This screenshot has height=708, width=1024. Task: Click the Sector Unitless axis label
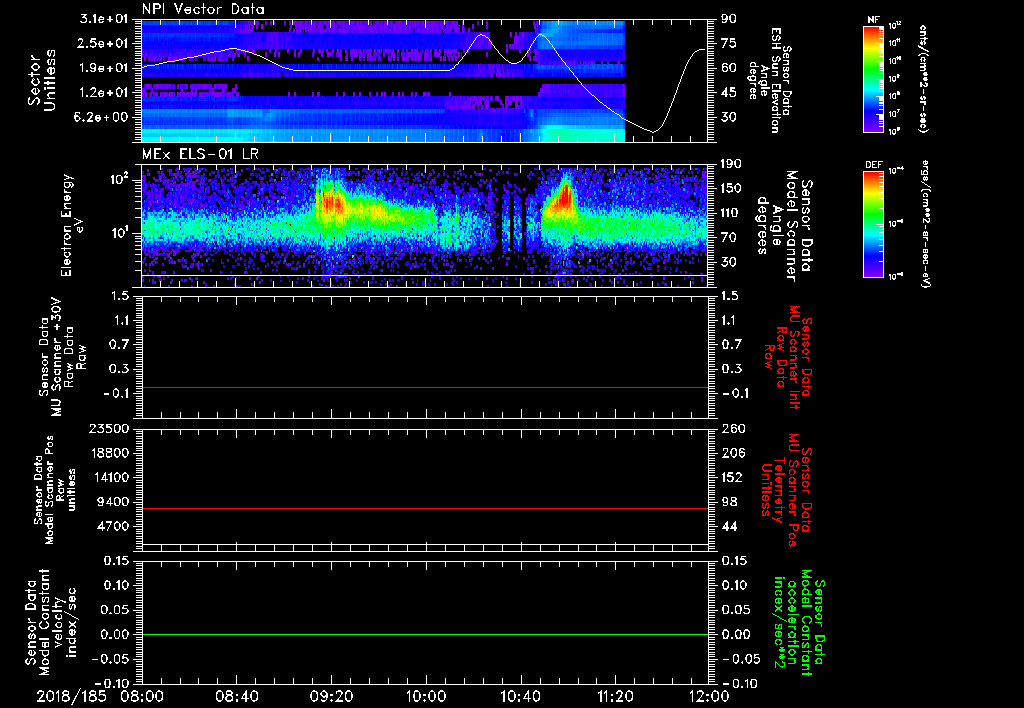click(x=42, y=80)
